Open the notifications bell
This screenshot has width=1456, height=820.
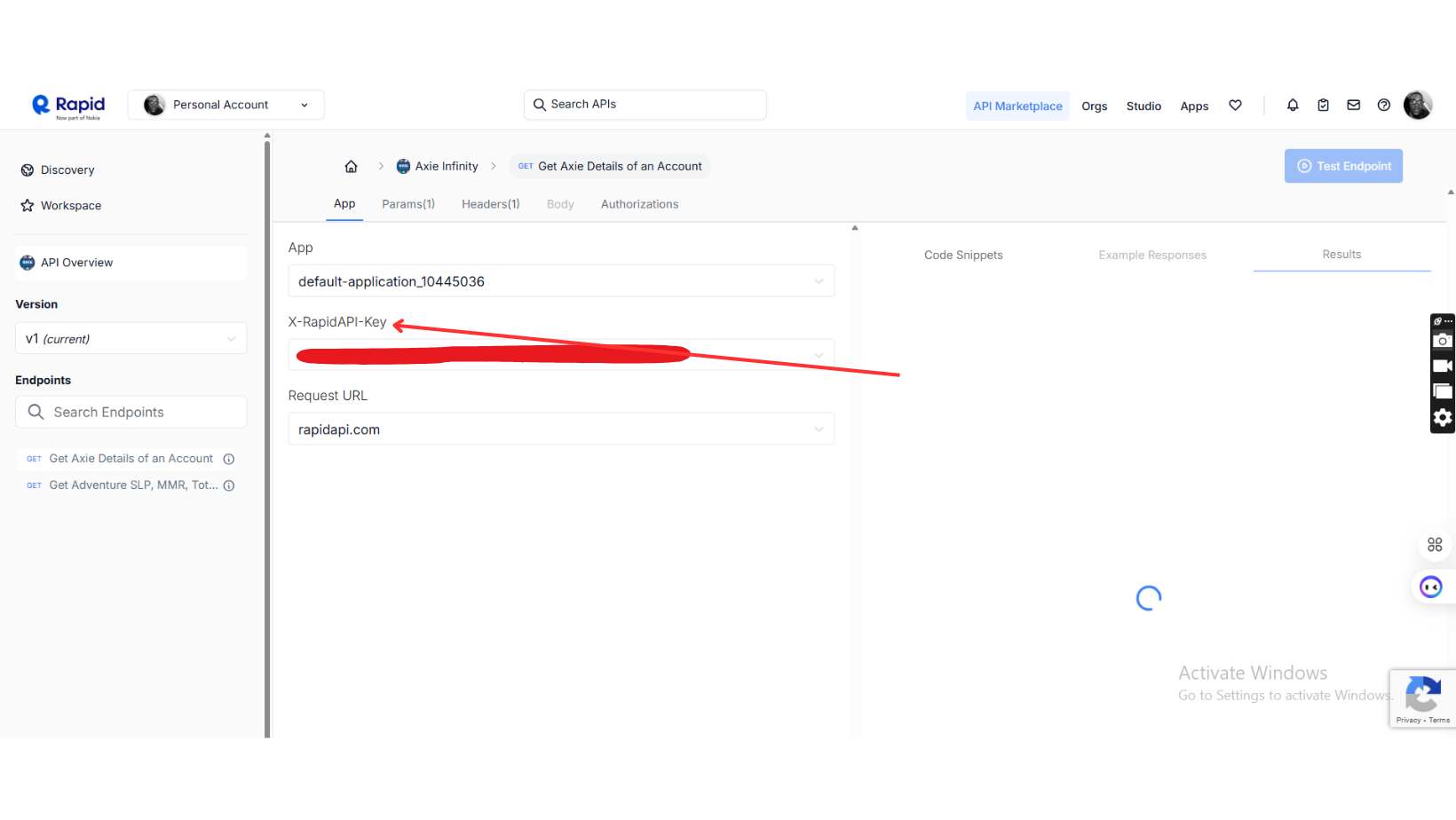pos(1293,105)
